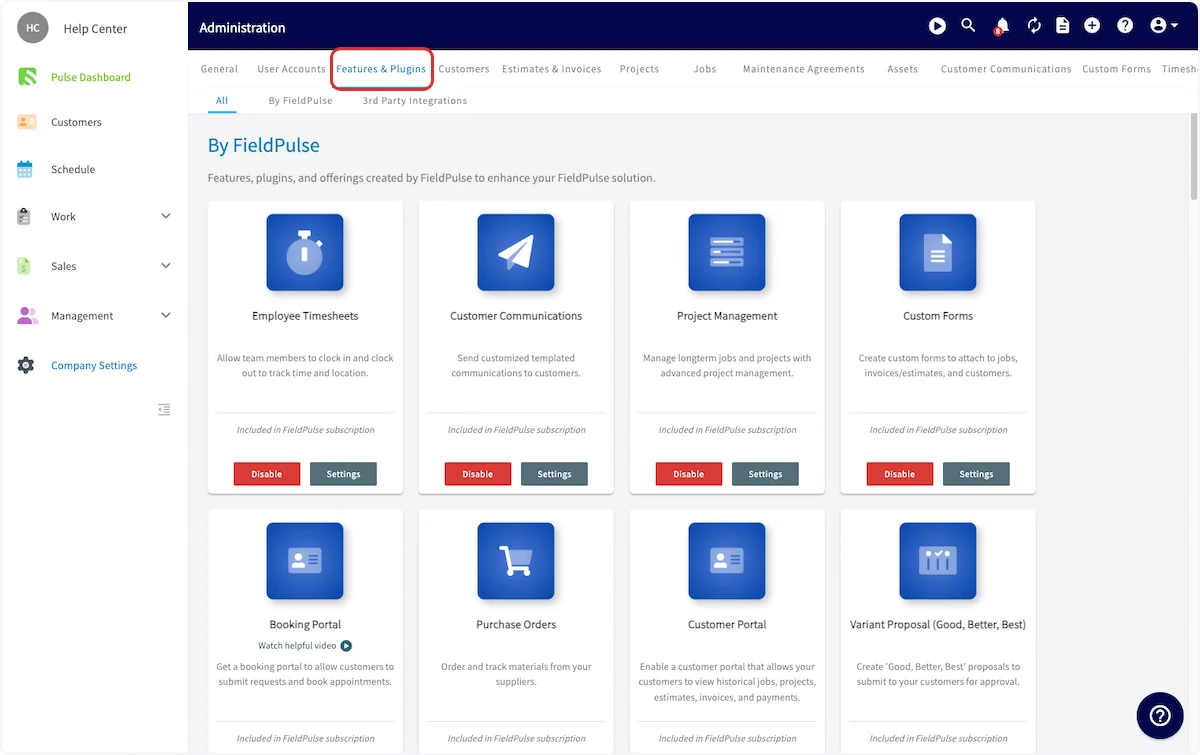Click the Company Settings gear icon
Screen dimensions: 1200x755
pos(26,365)
